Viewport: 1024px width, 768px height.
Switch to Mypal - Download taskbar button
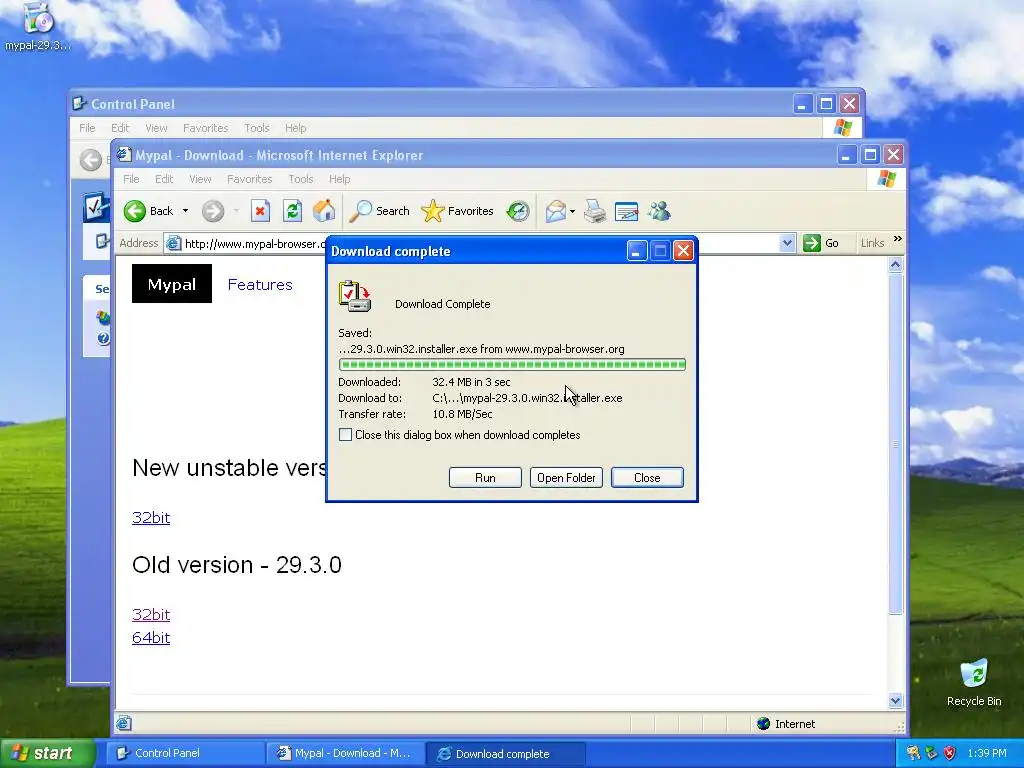point(345,753)
